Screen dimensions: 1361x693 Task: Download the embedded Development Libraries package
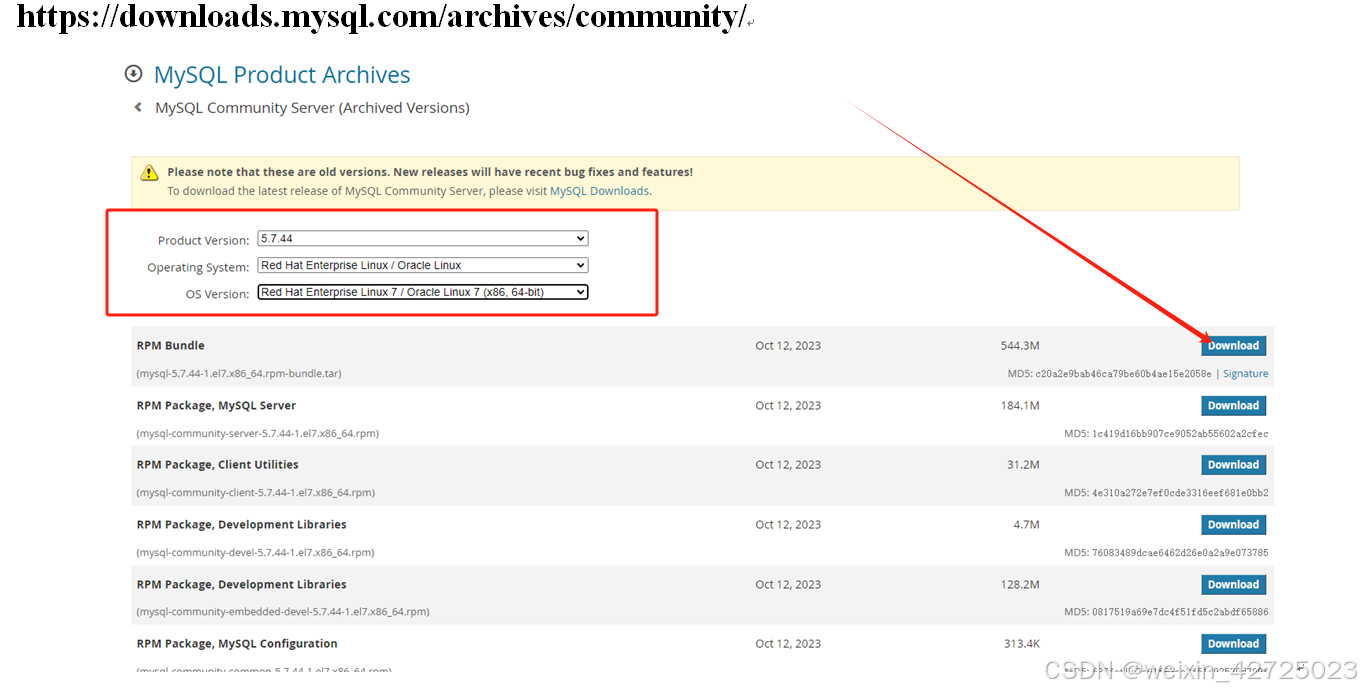pyautogui.click(x=1233, y=584)
